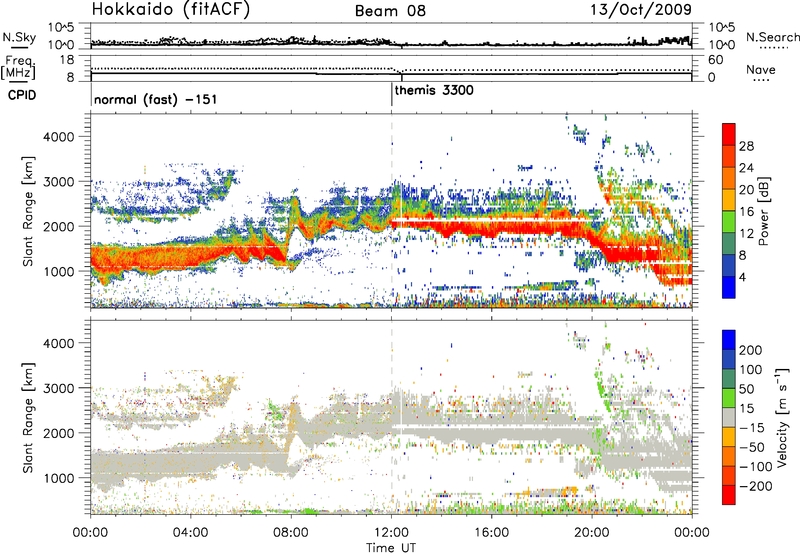This screenshot has width=800, height=554.
Task: Select the "Beam 08" heading text
Action: (x=390, y=11)
